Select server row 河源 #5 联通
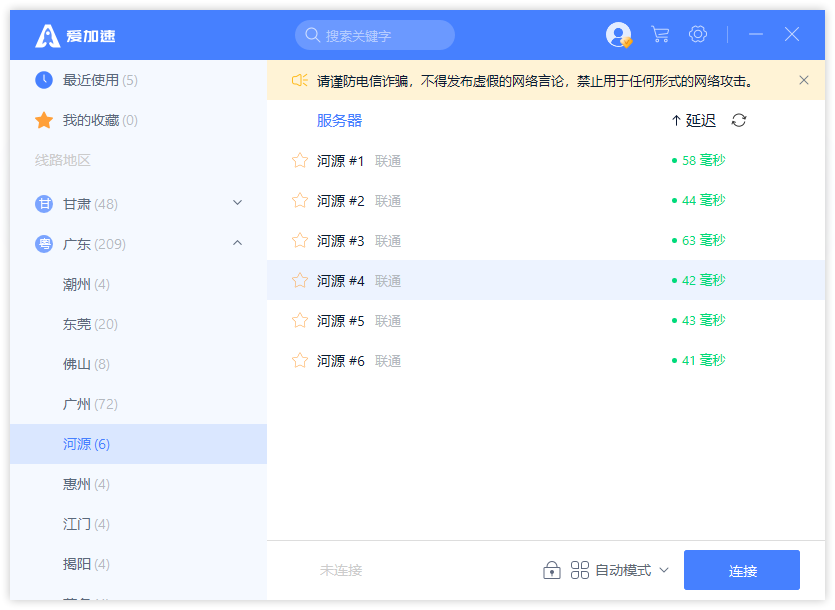The image size is (835, 610). [546, 320]
